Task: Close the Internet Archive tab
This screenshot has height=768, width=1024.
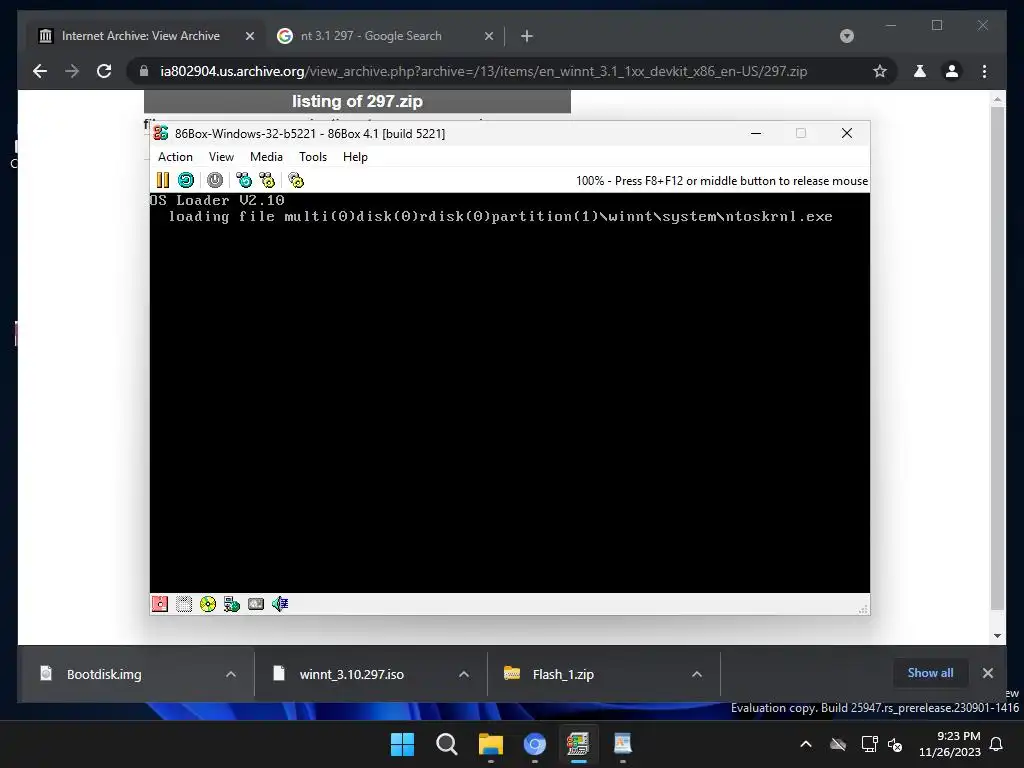Action: 249,37
